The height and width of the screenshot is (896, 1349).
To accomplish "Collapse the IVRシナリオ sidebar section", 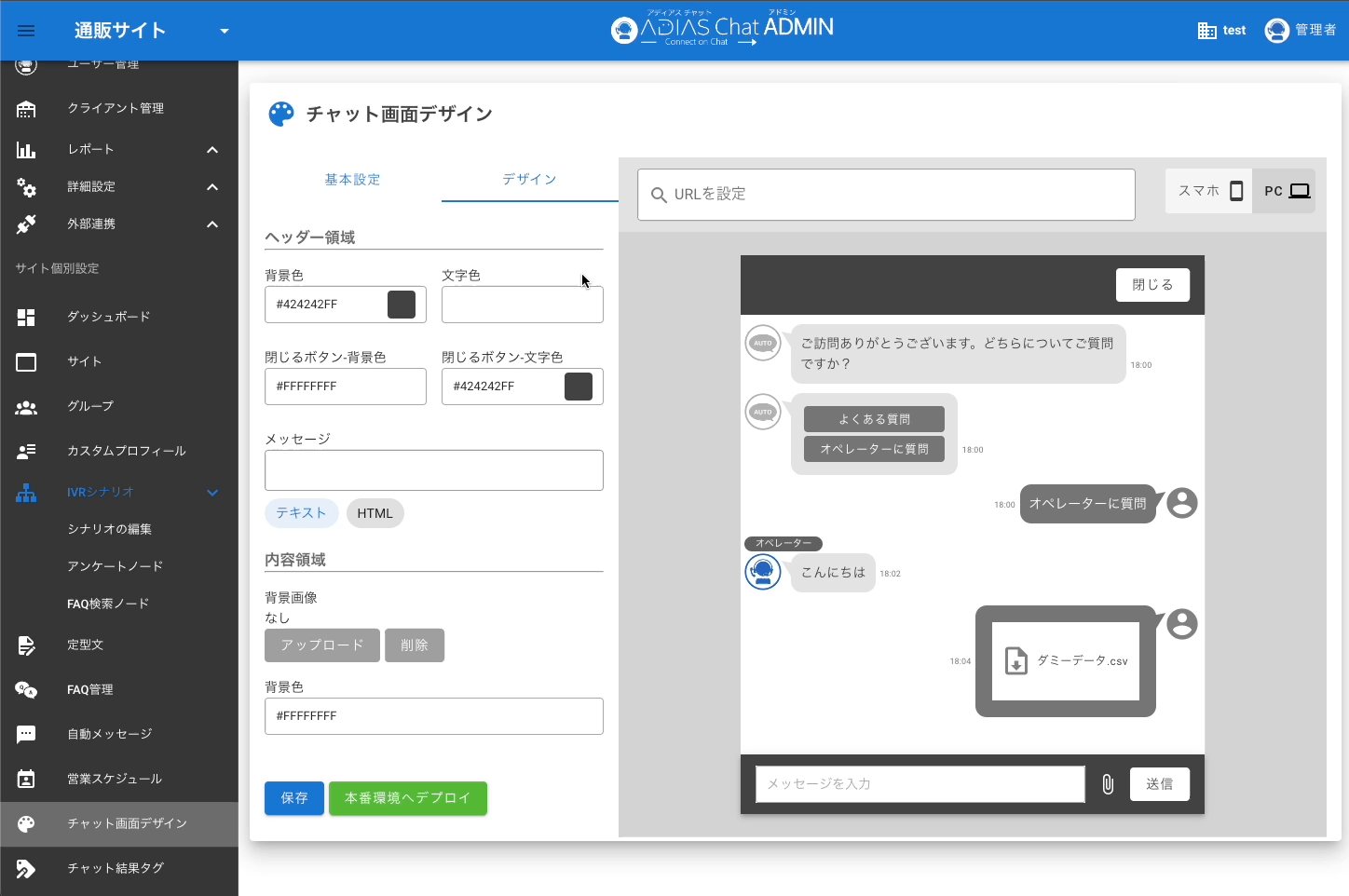I will tap(212, 493).
